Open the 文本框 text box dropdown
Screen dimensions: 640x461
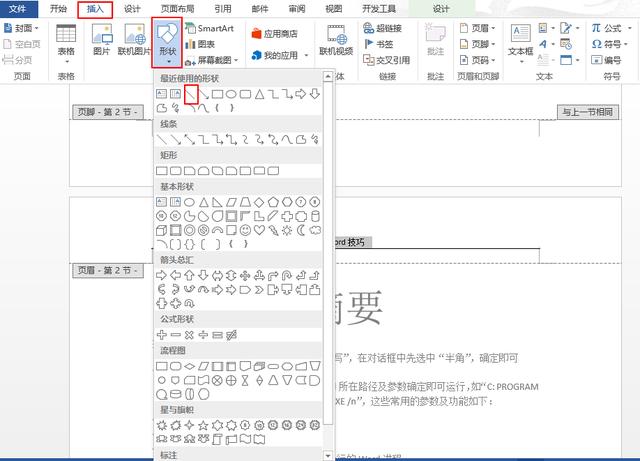tap(520, 44)
